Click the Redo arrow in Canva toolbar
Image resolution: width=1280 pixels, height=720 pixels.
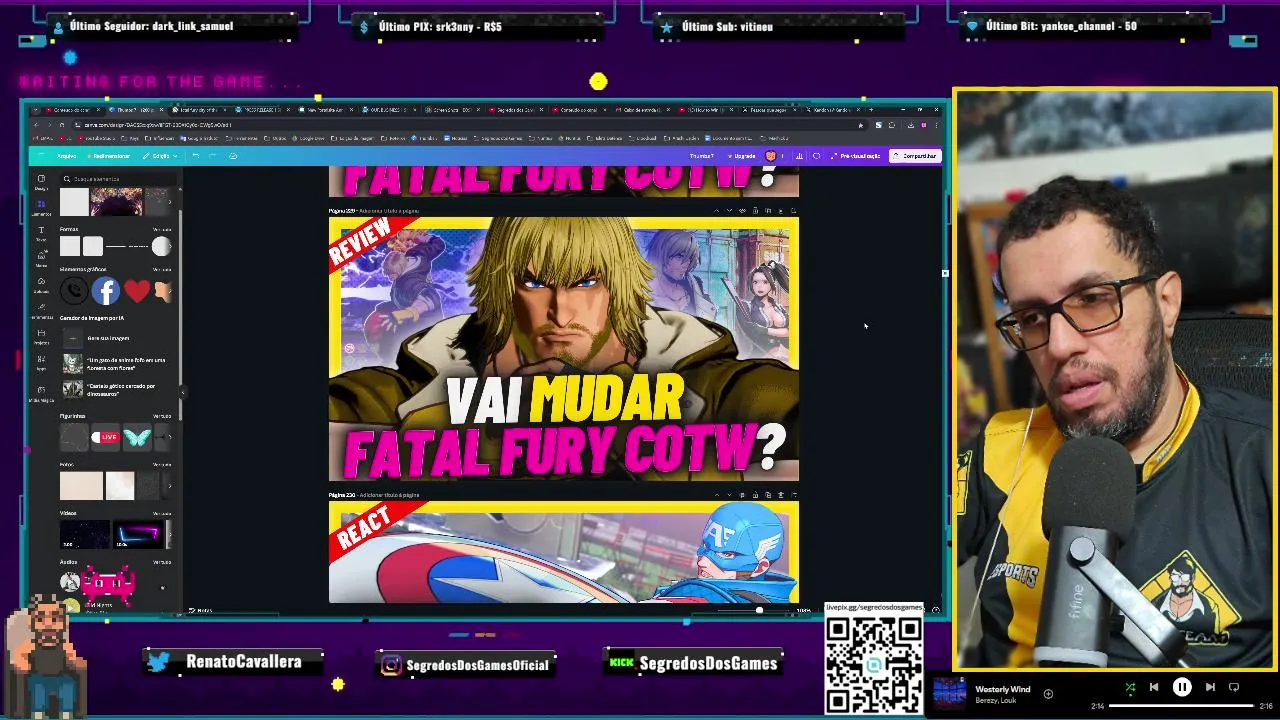[212, 156]
